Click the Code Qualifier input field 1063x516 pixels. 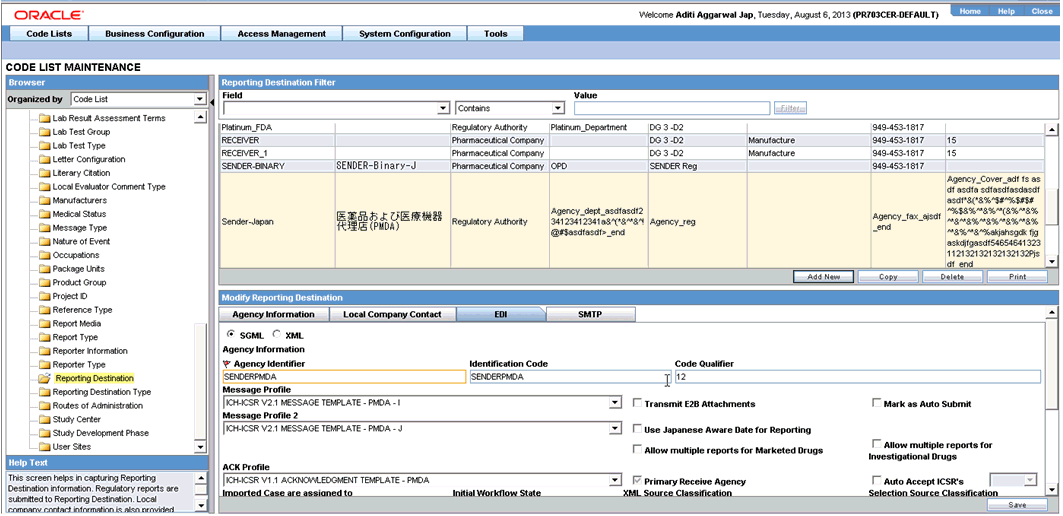860,377
